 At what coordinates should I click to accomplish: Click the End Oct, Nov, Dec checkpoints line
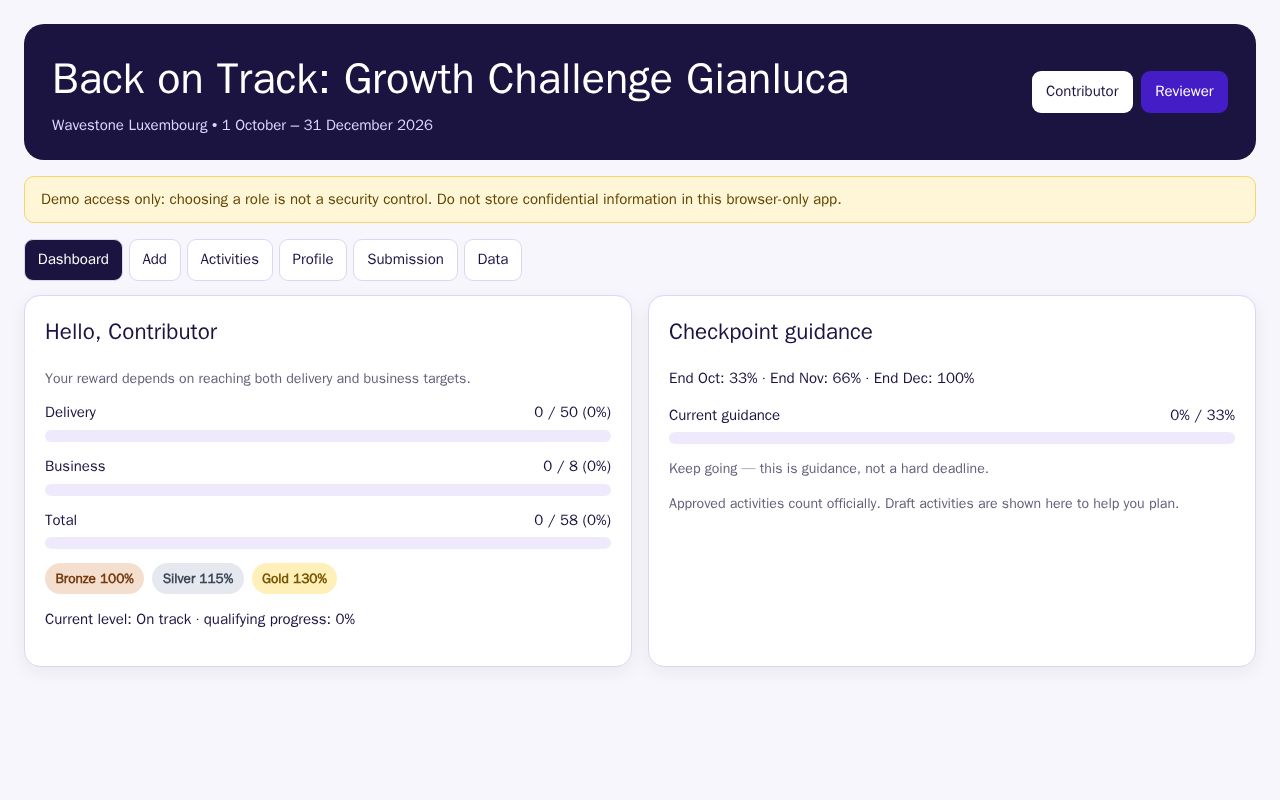click(822, 379)
